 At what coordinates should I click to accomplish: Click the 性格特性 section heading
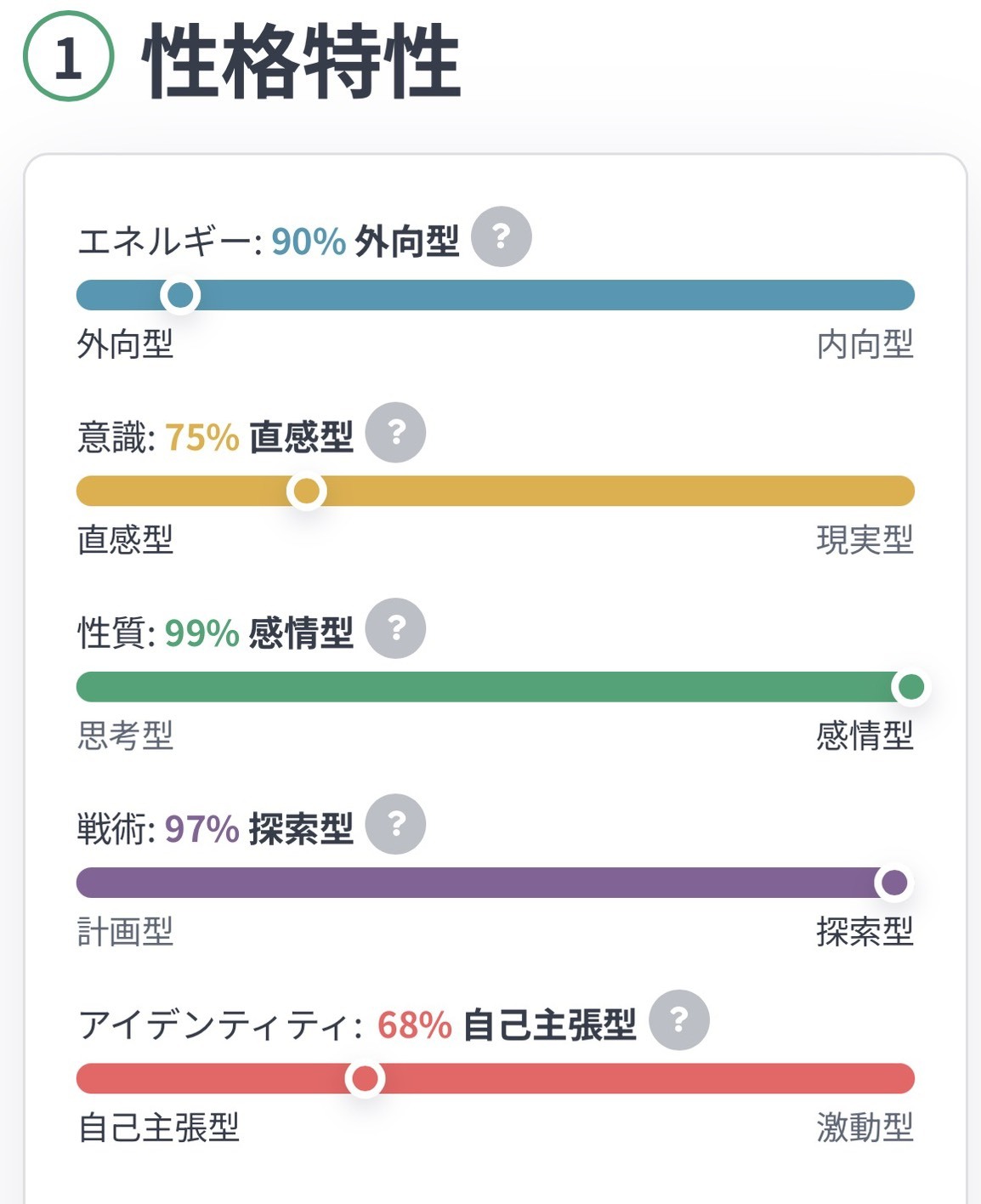[x=302, y=61]
